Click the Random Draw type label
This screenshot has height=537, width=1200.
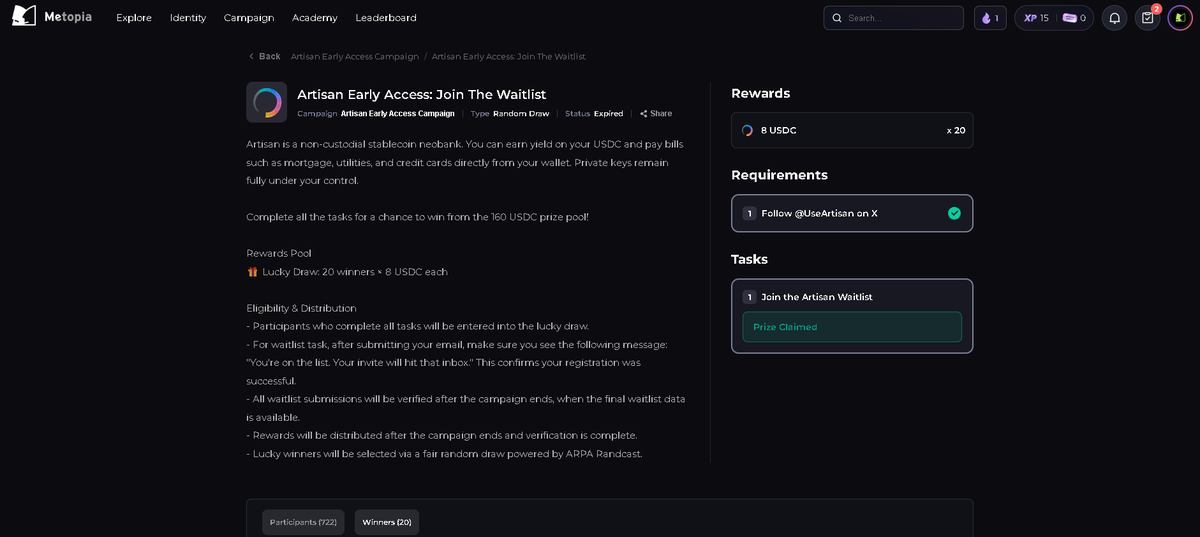pyautogui.click(x=521, y=114)
